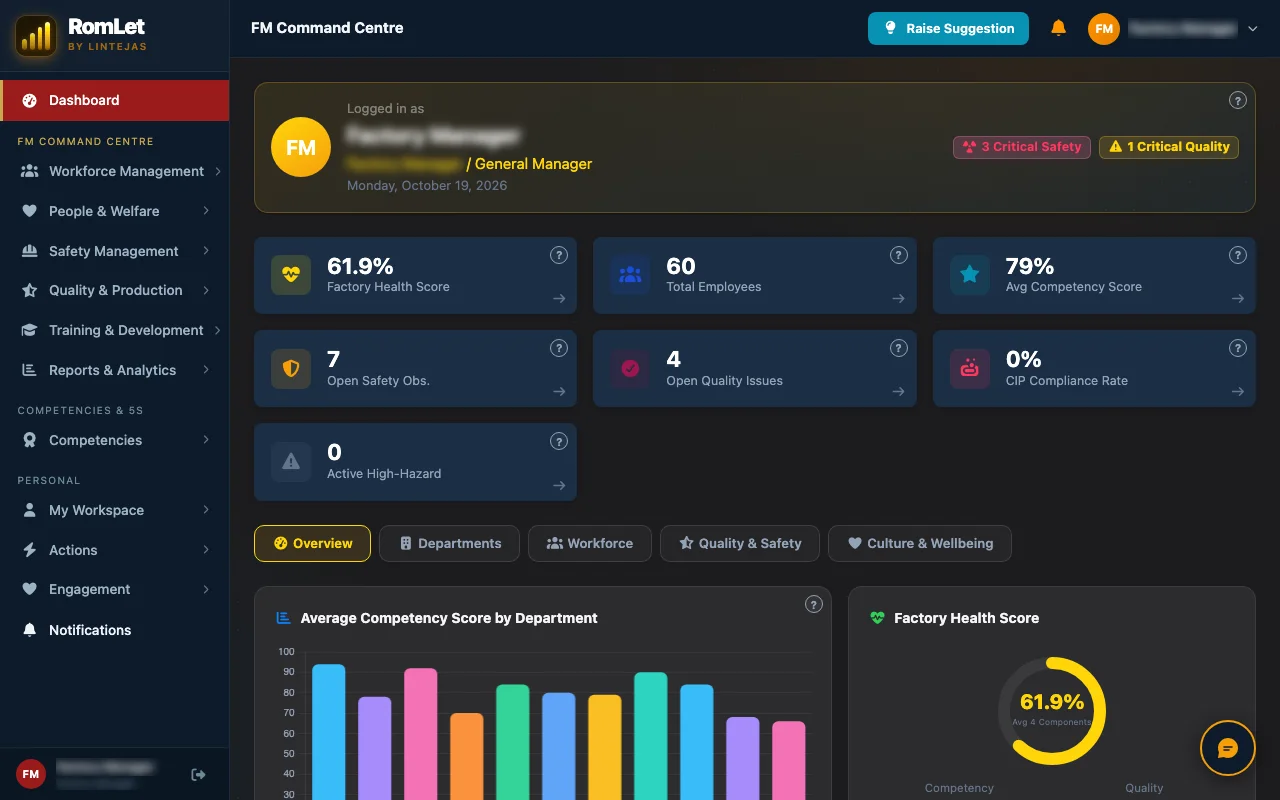The height and width of the screenshot is (800, 1280).
Task: Click help icon on Open Safety Obs. card
Action: click(x=559, y=348)
